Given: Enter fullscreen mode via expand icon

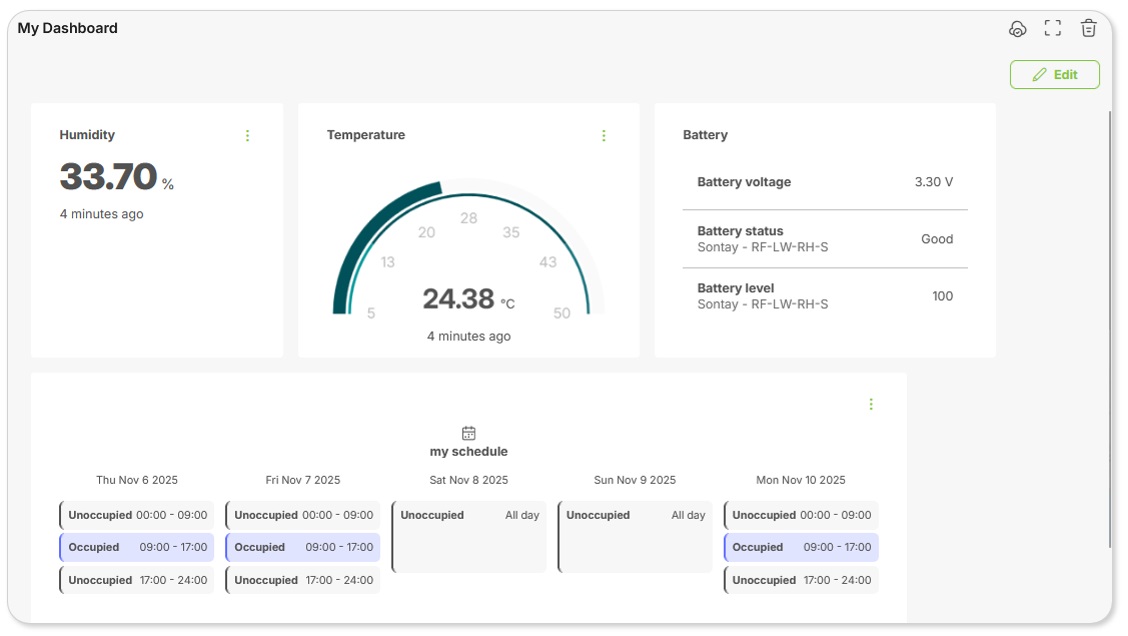Looking at the screenshot, I should 1052,28.
